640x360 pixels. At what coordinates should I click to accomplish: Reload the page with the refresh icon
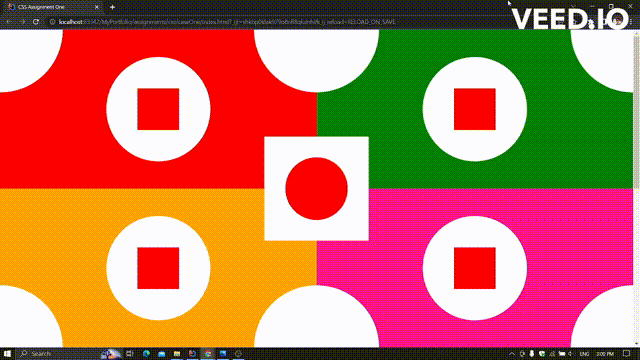36,22
